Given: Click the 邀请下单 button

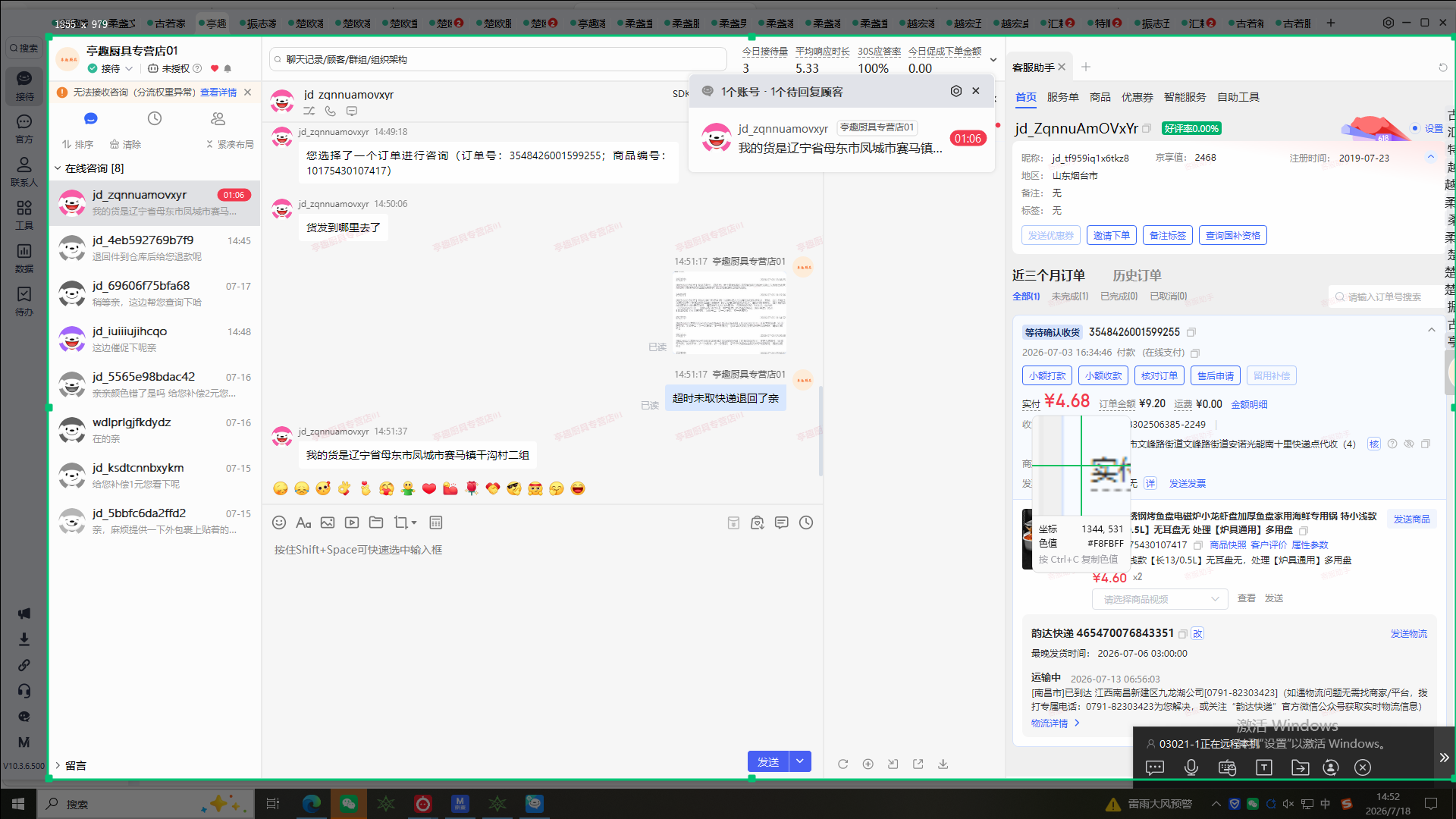Looking at the screenshot, I should pos(1111,236).
